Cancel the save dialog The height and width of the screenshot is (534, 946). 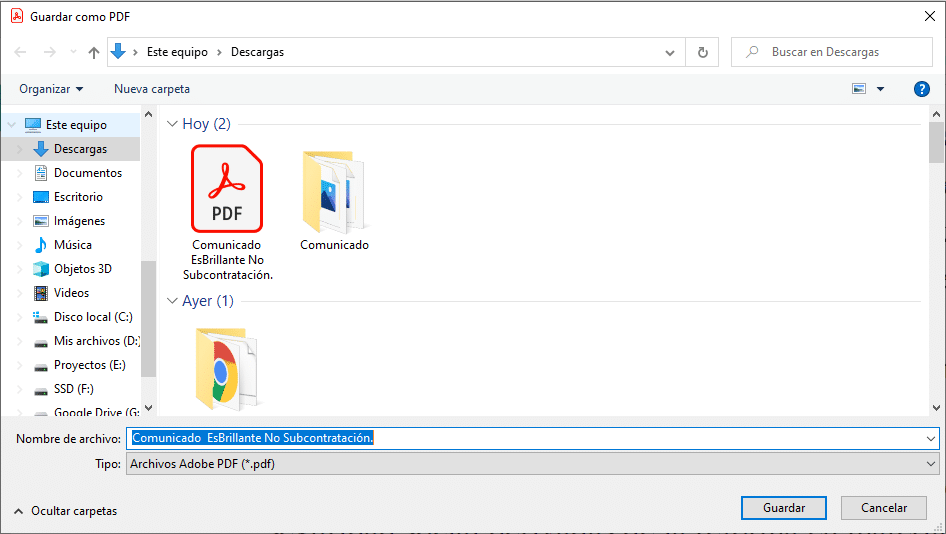pyautogui.click(x=884, y=508)
